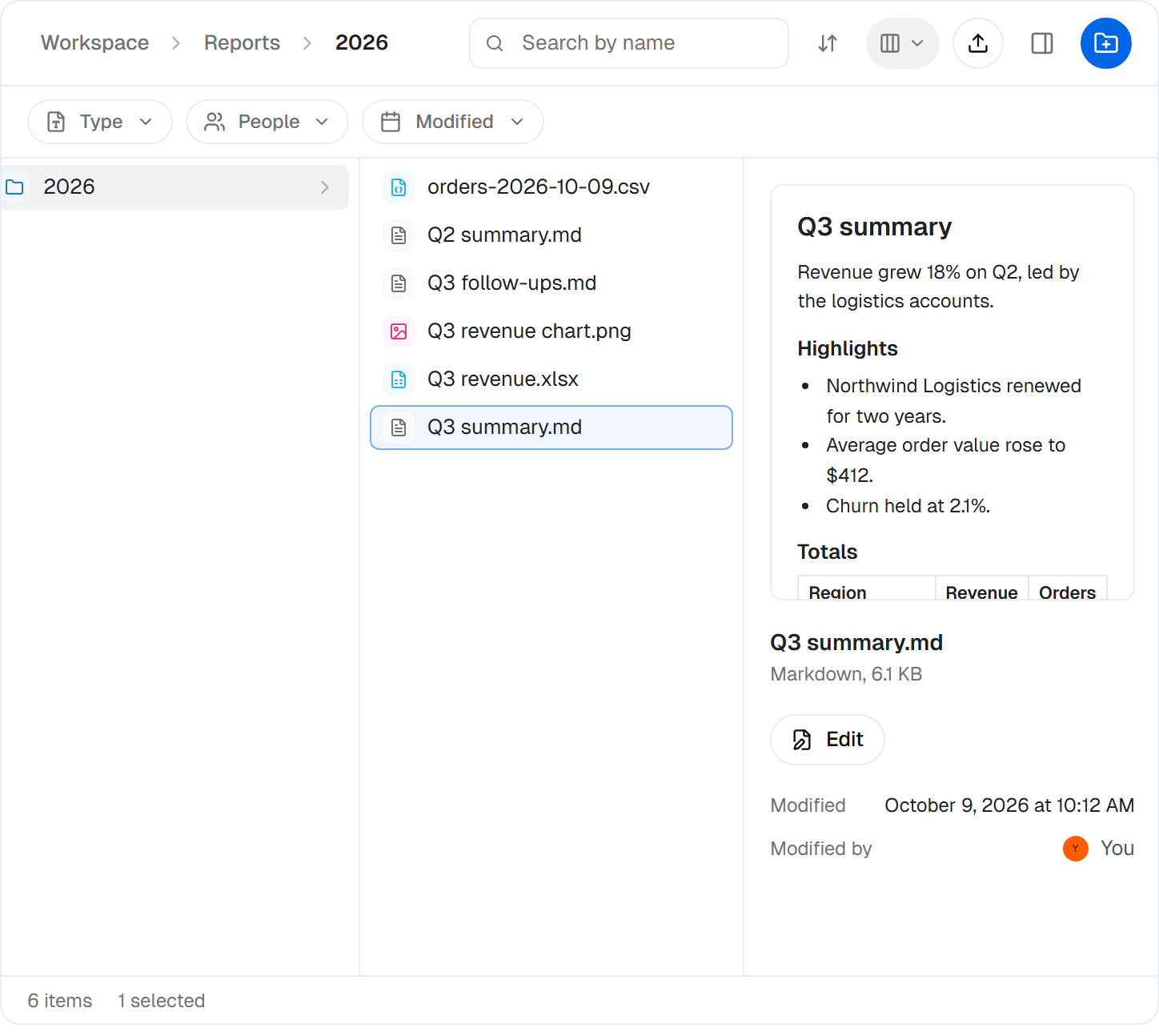Viewport: 1159px width, 1036px height.
Task: Focus the Search by name field
Action: (x=628, y=43)
